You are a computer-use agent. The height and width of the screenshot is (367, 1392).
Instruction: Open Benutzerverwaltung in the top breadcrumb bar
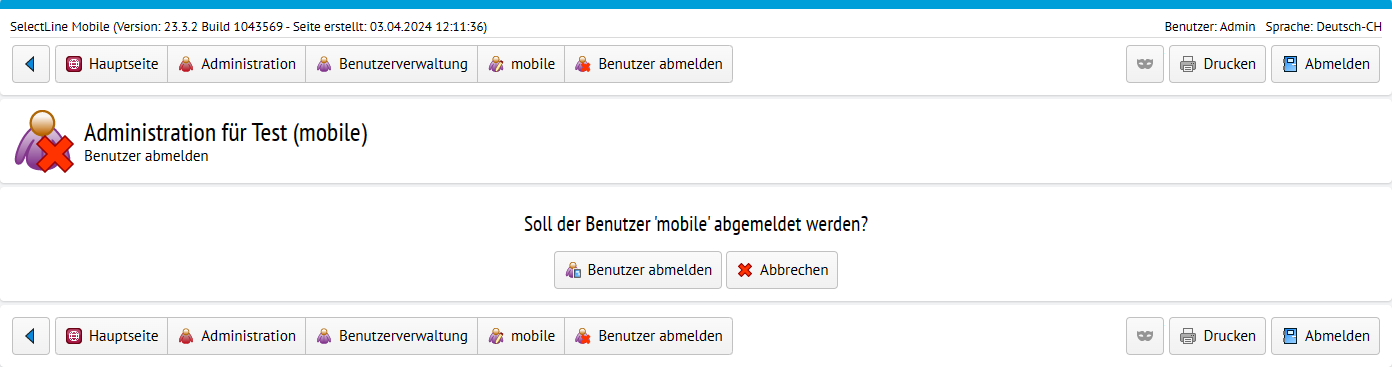pyautogui.click(x=391, y=64)
